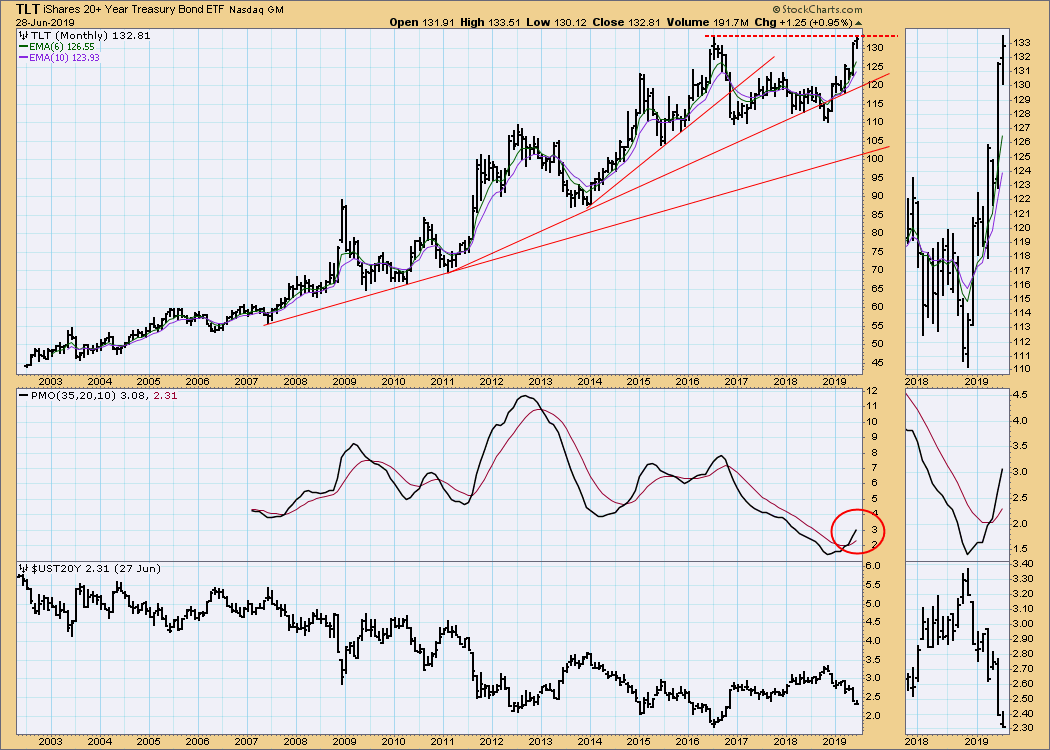Click the EMA(6) 126.55 legend entry
Image resolution: width=1050 pixels, height=750 pixels.
[61, 47]
